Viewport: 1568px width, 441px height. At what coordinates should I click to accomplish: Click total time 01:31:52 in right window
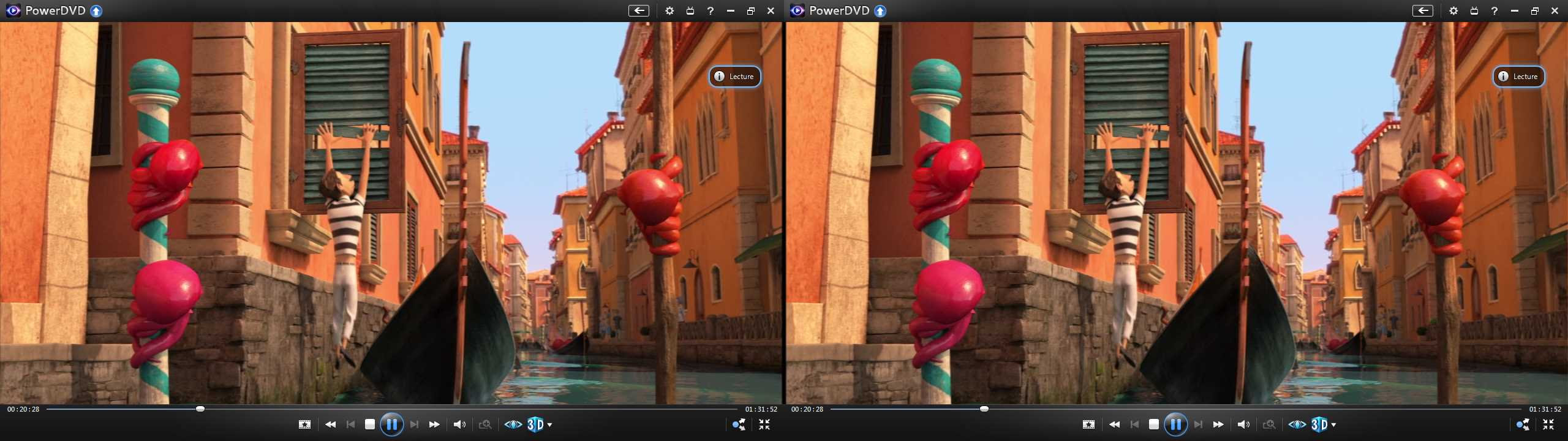click(1545, 409)
